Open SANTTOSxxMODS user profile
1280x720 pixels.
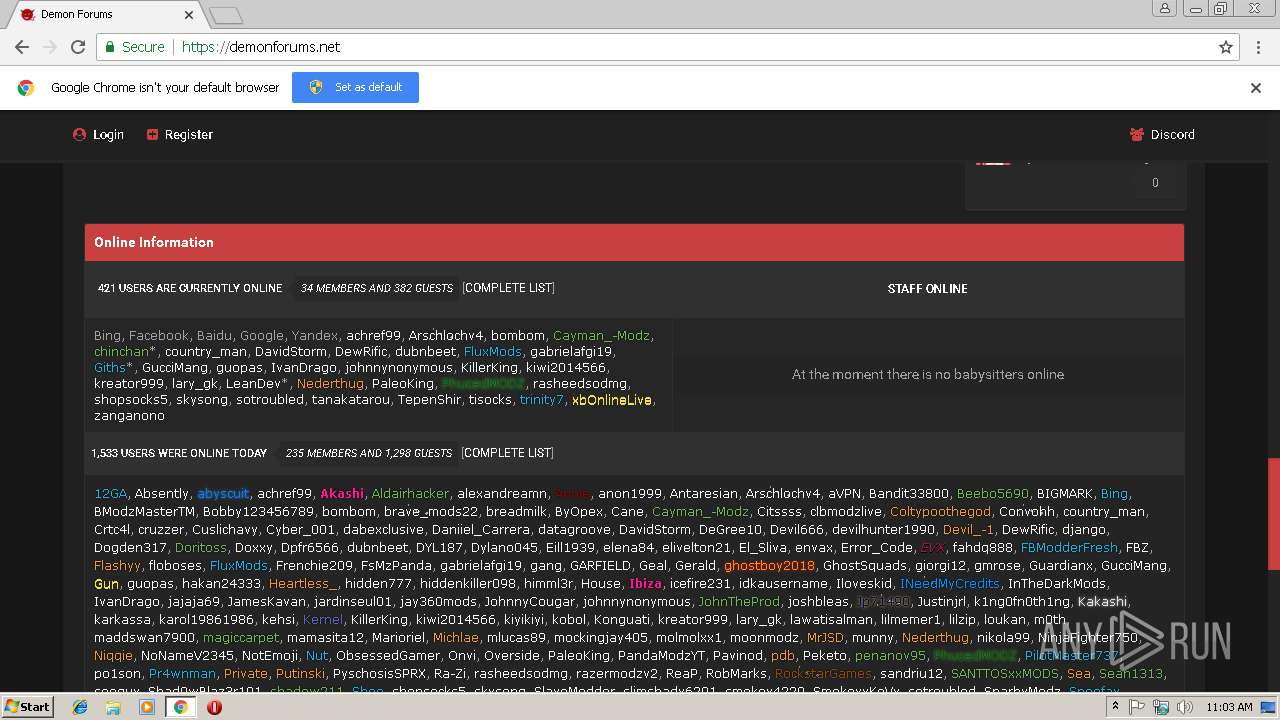pyautogui.click(x=1004, y=674)
